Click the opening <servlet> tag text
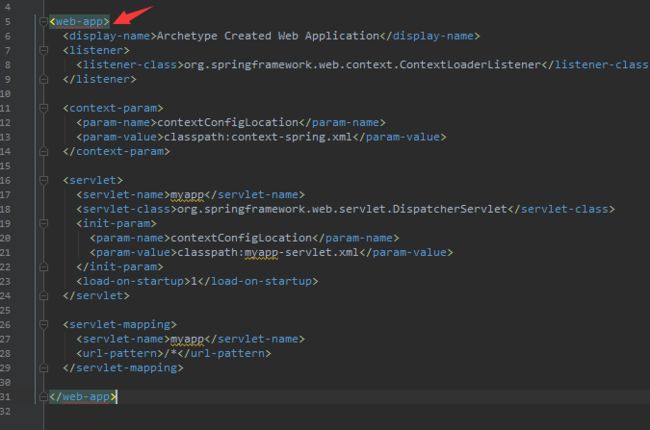The image size is (650, 430). 93,180
